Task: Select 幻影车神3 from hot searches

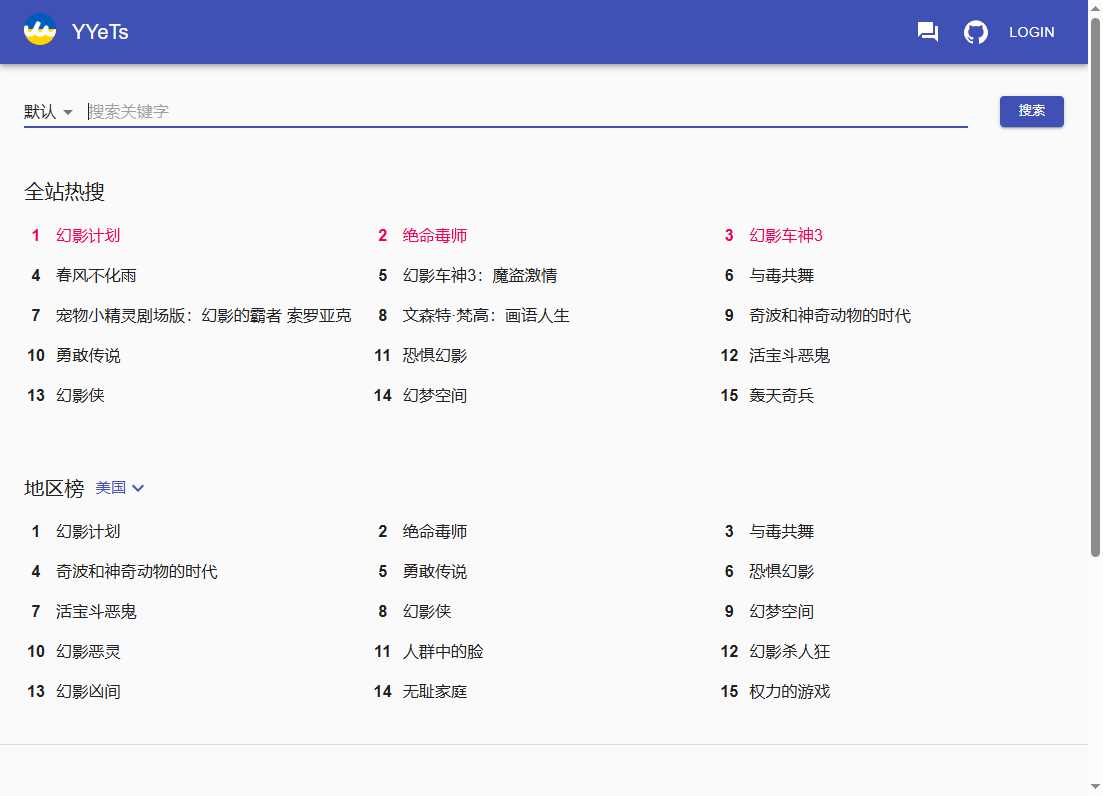Action: coord(785,235)
